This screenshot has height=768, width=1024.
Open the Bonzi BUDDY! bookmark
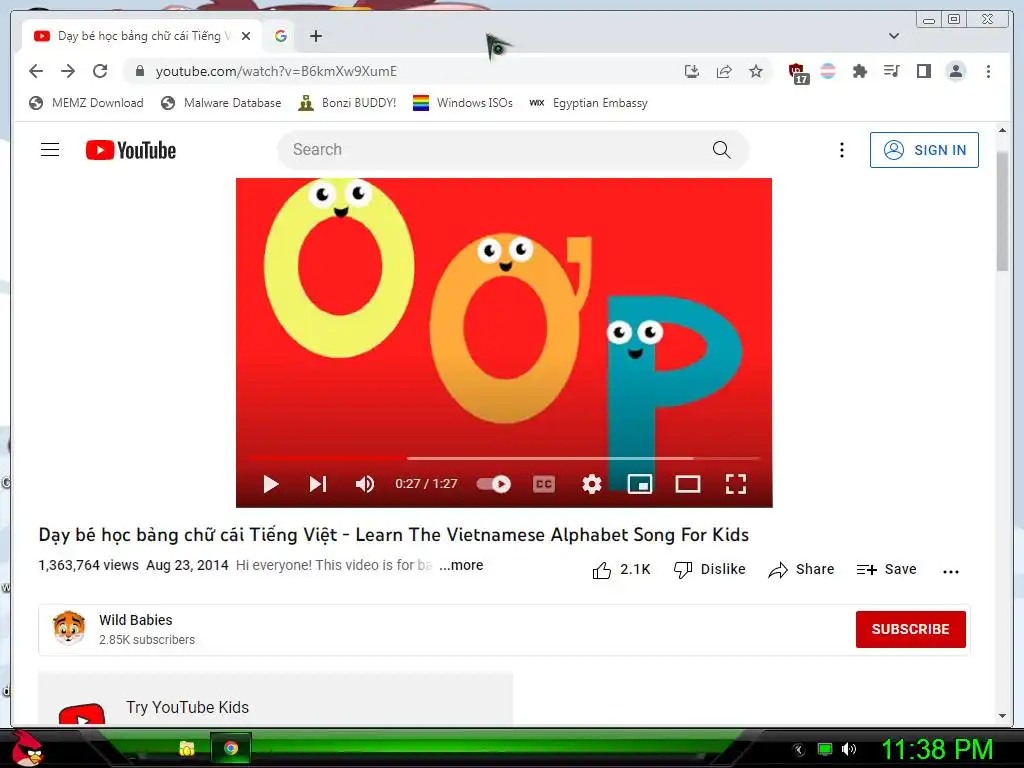(347, 103)
